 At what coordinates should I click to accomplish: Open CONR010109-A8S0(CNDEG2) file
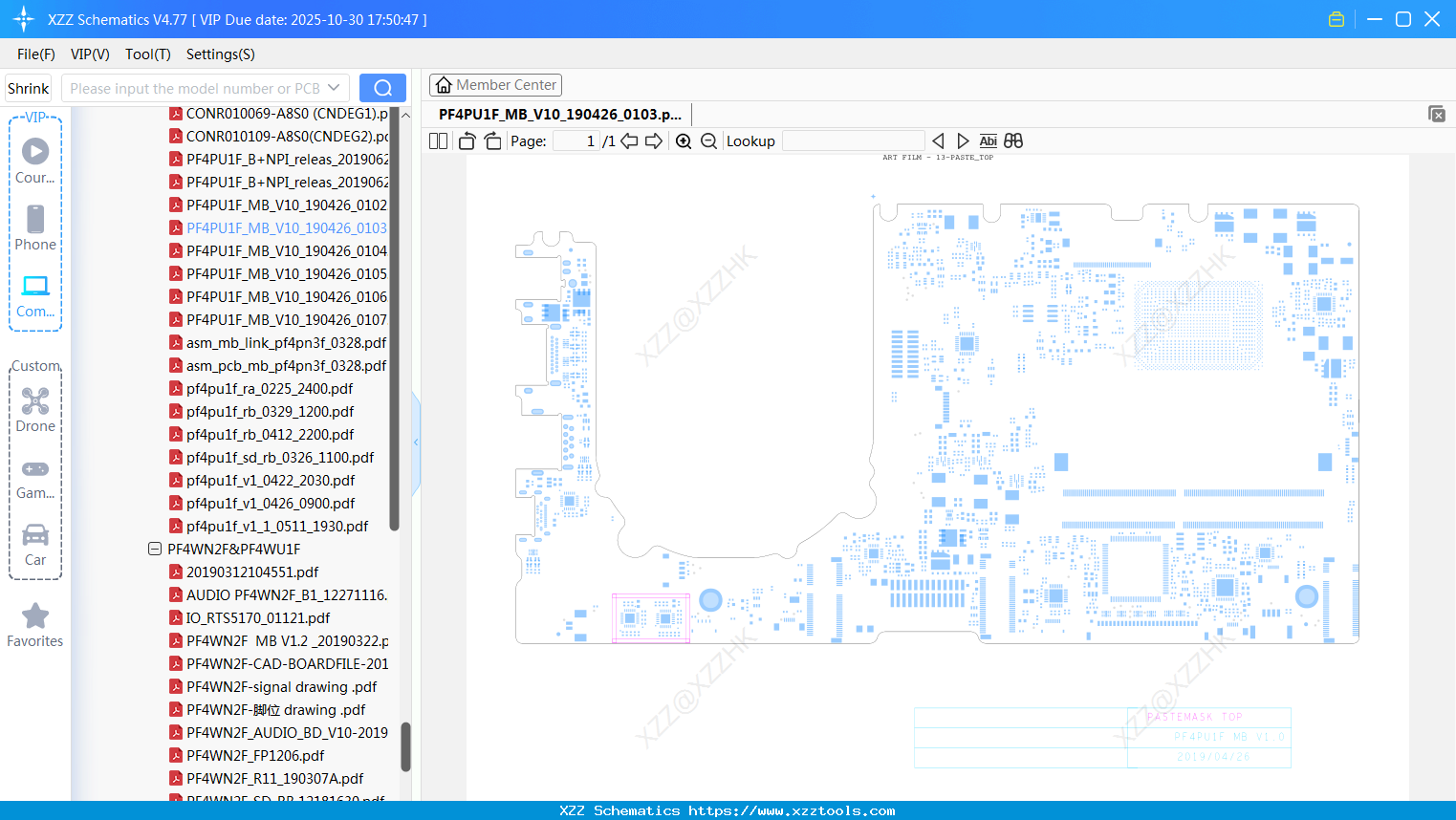[287, 137]
